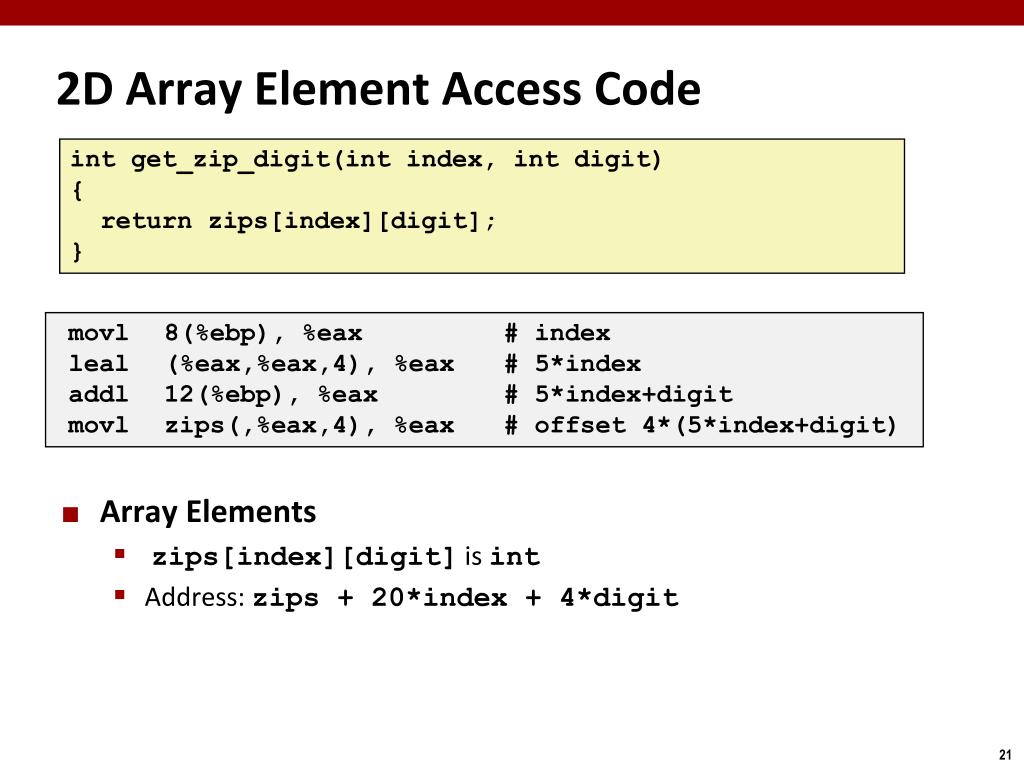Click the slide number 21
The width and height of the screenshot is (1024, 768).
pos(1005,754)
